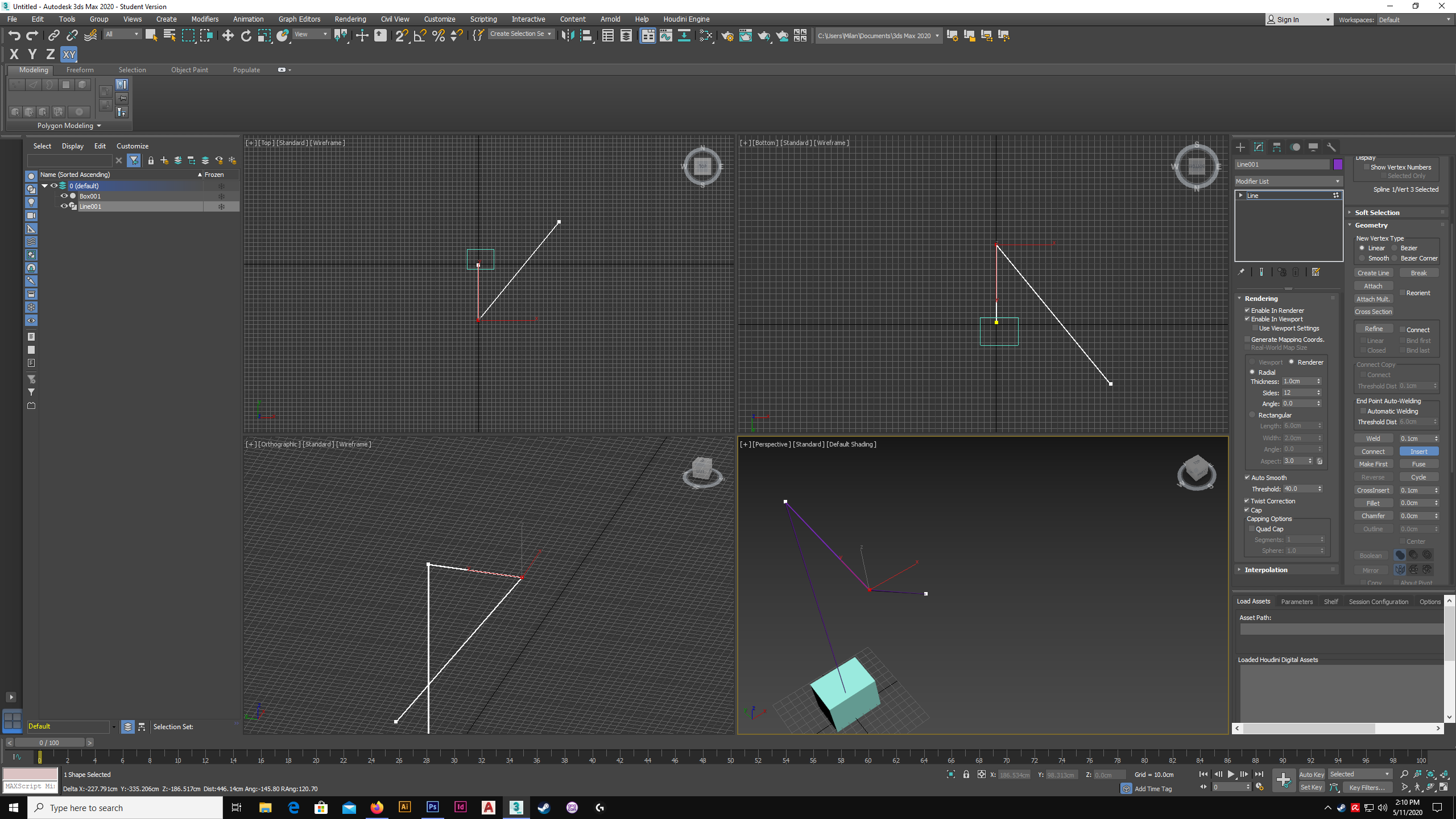Collapse the Soft Selection rollout
The image size is (1456, 819).
[x=1376, y=212]
